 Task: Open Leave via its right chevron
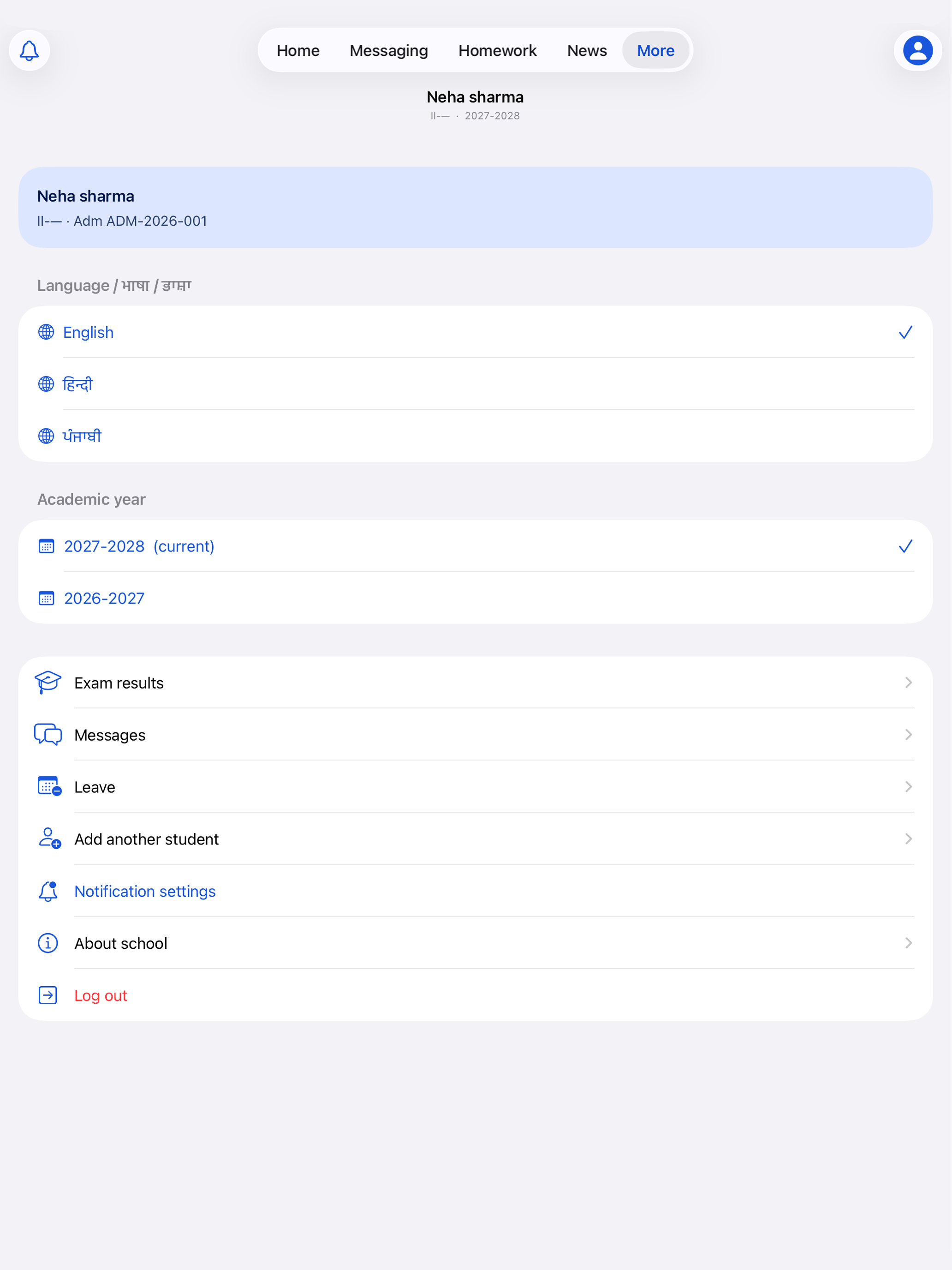908,786
